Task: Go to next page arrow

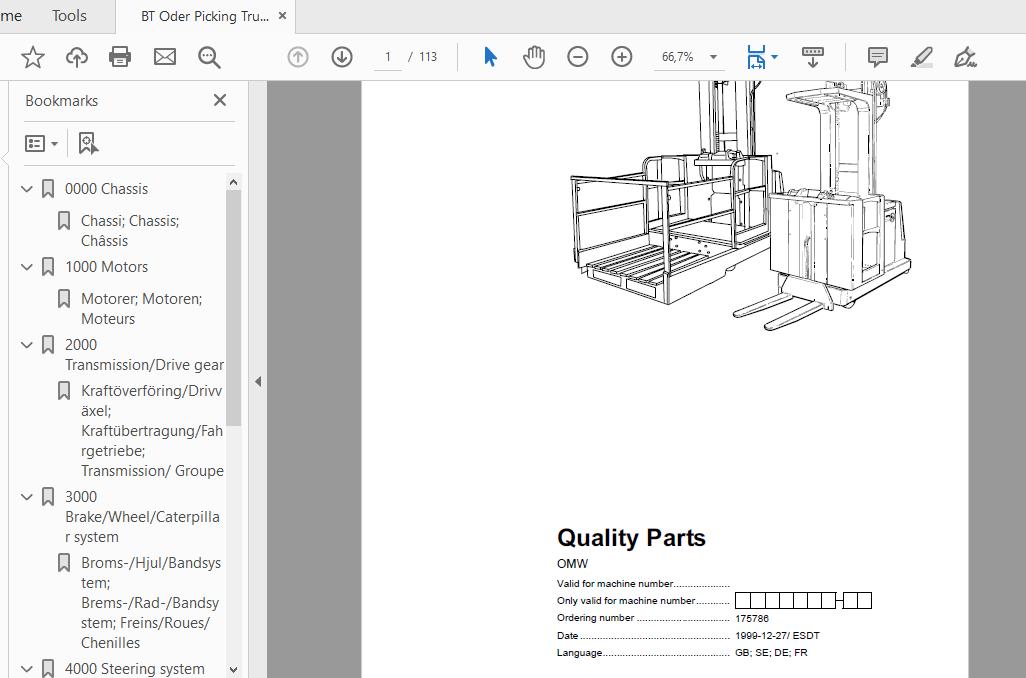Action: tap(342, 57)
